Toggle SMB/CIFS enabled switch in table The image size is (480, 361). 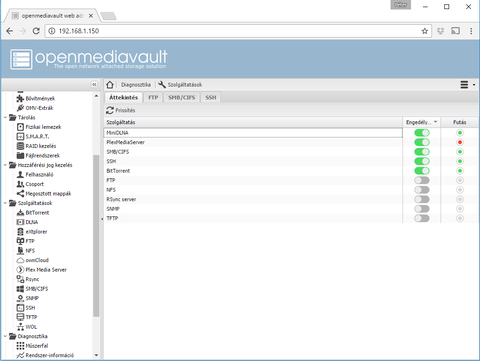[x=422, y=152]
